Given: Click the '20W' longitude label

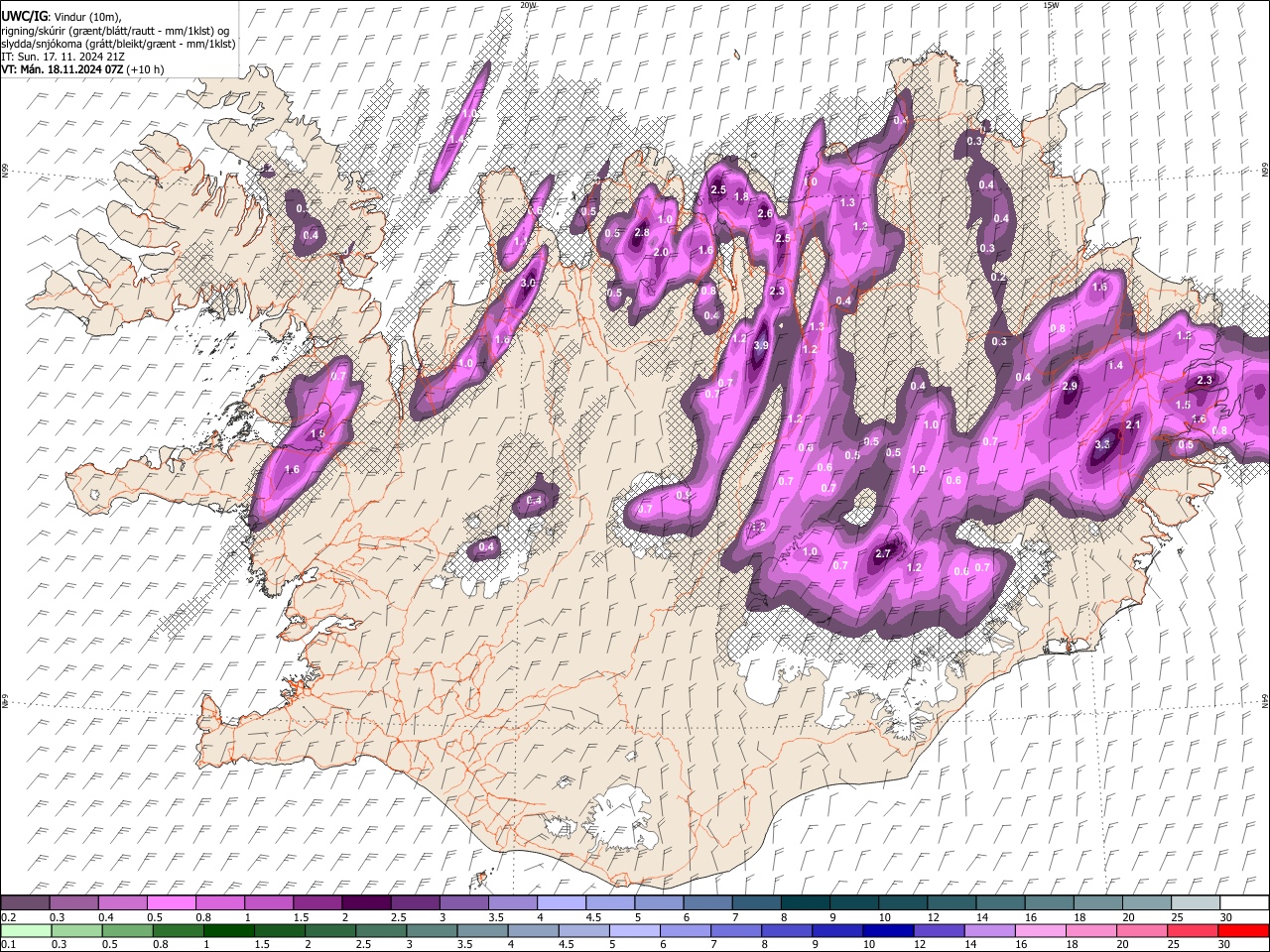Looking at the screenshot, I should point(529,5).
